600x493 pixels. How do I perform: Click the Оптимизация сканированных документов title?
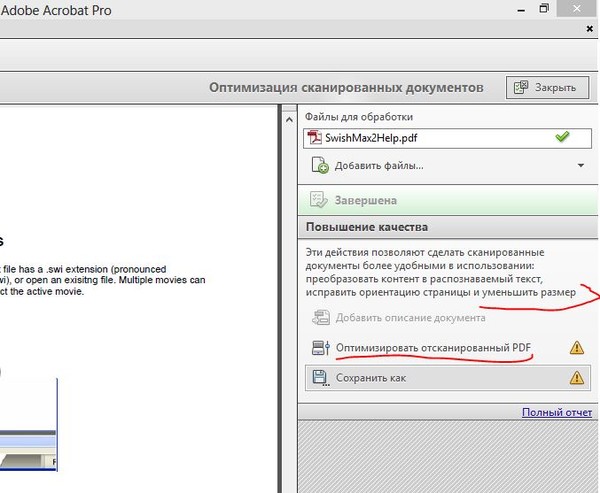coord(346,88)
